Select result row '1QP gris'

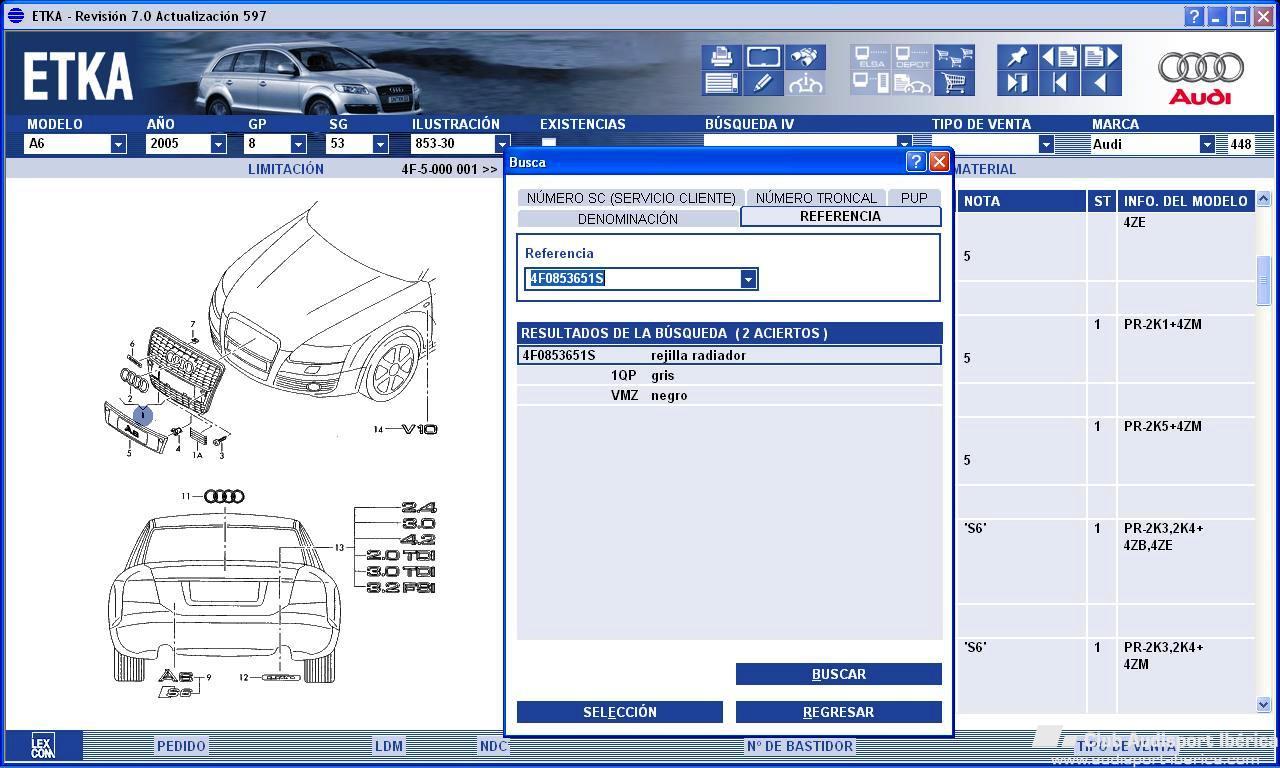coord(729,375)
